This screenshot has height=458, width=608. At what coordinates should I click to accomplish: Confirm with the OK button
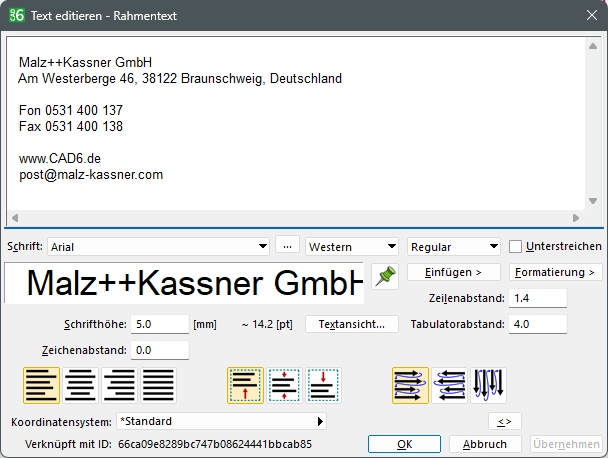(x=404, y=444)
